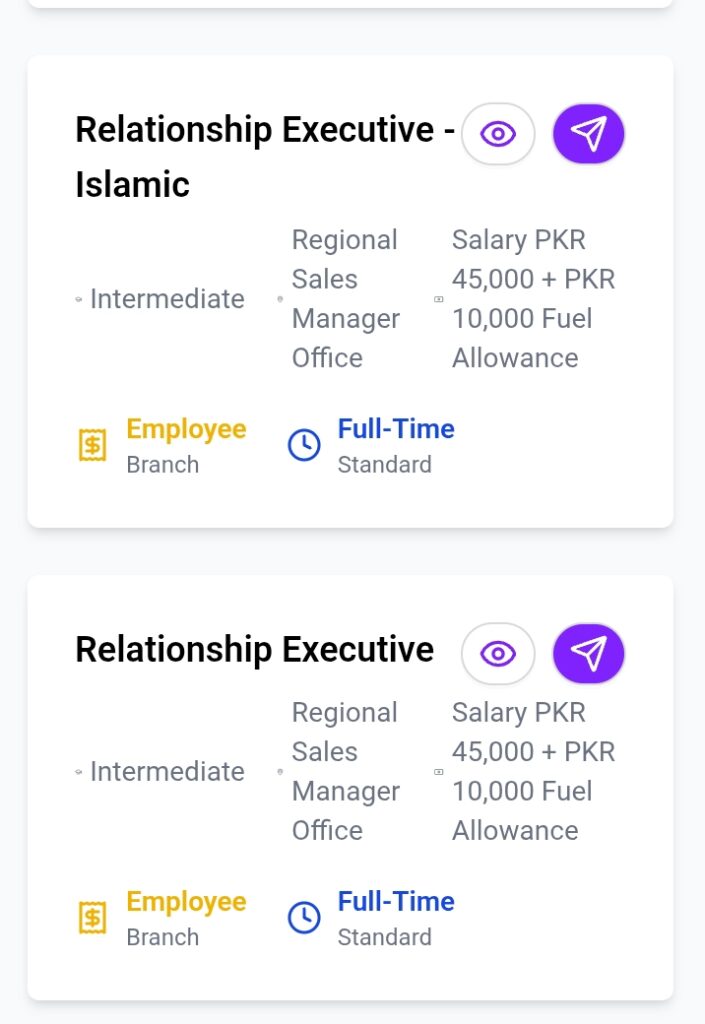
Task: Toggle visibility preview for Relationship Executive - Islamic job
Action: [498, 132]
